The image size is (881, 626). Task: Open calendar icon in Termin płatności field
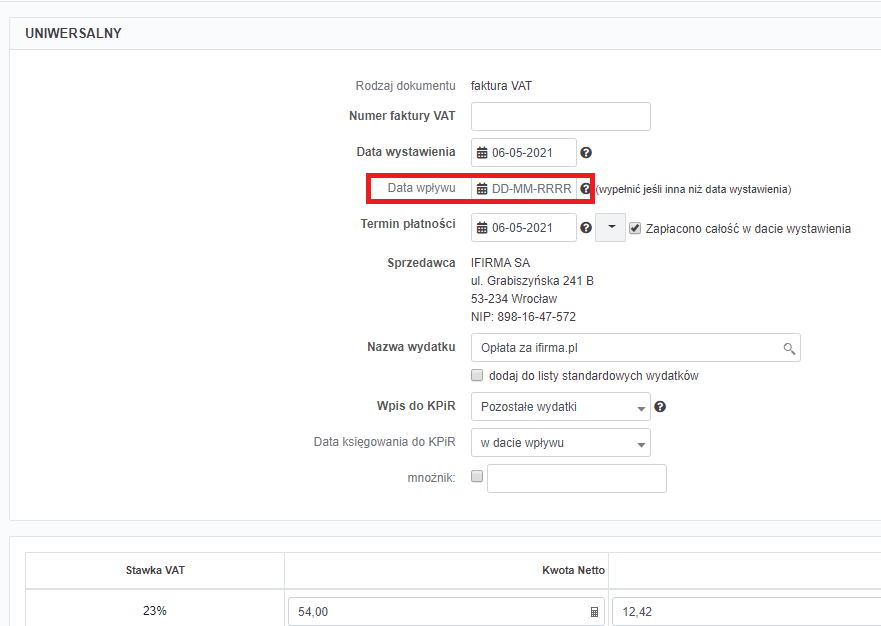pyautogui.click(x=482, y=228)
